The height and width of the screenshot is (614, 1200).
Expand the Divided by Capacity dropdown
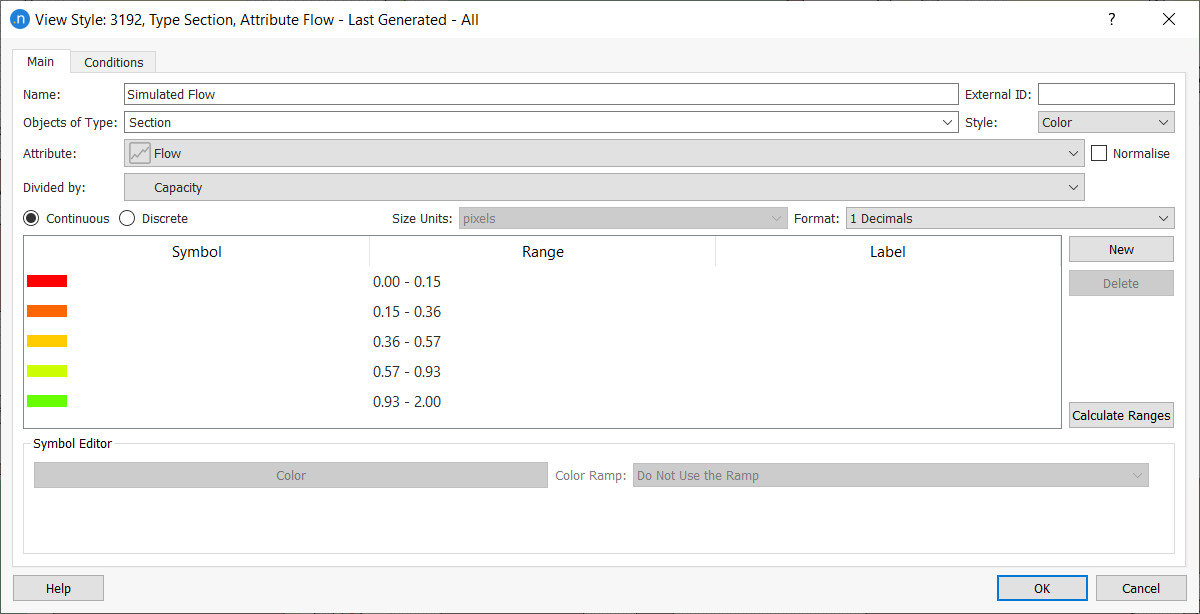click(604, 187)
